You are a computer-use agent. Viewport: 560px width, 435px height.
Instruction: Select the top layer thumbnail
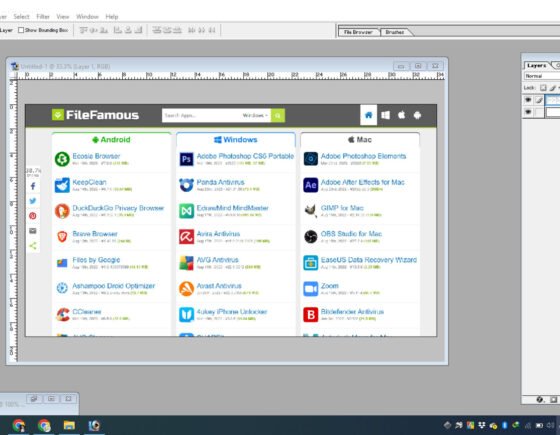[553, 100]
